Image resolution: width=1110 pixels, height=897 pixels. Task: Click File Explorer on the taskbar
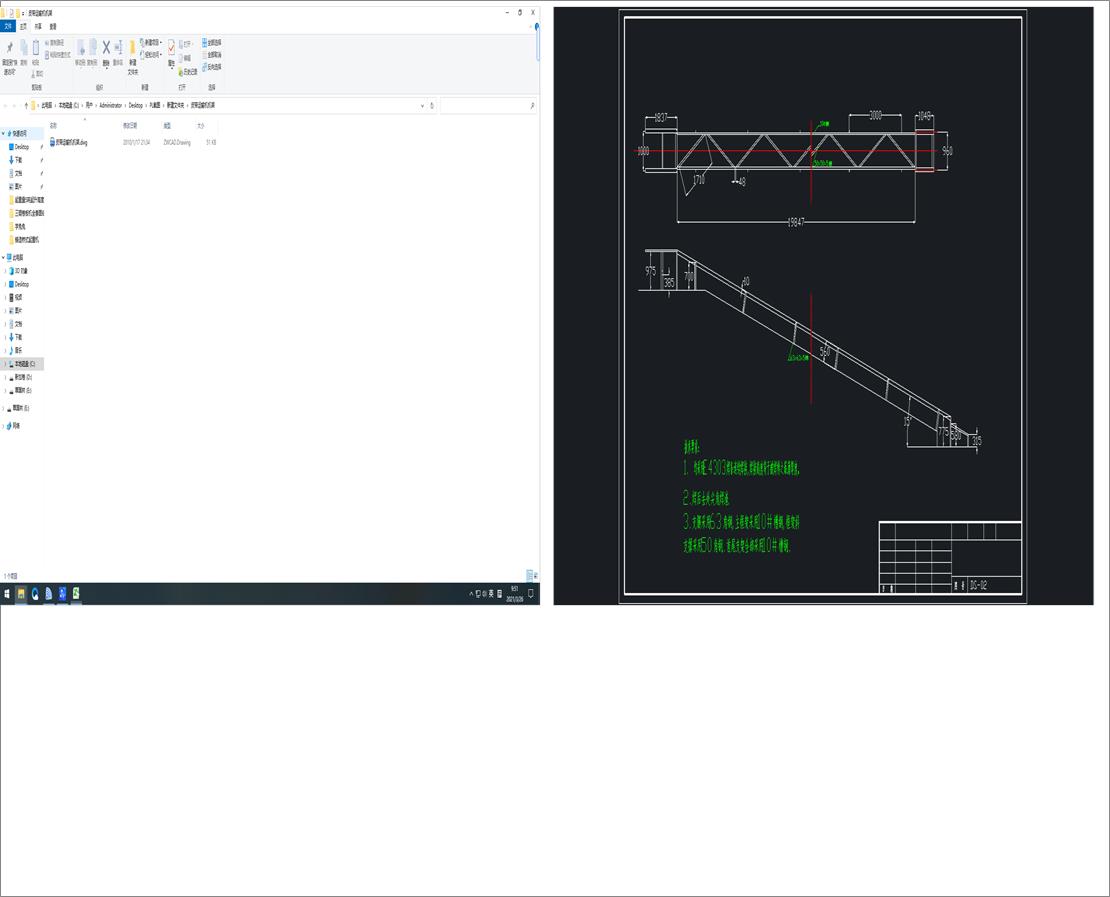(x=21, y=594)
